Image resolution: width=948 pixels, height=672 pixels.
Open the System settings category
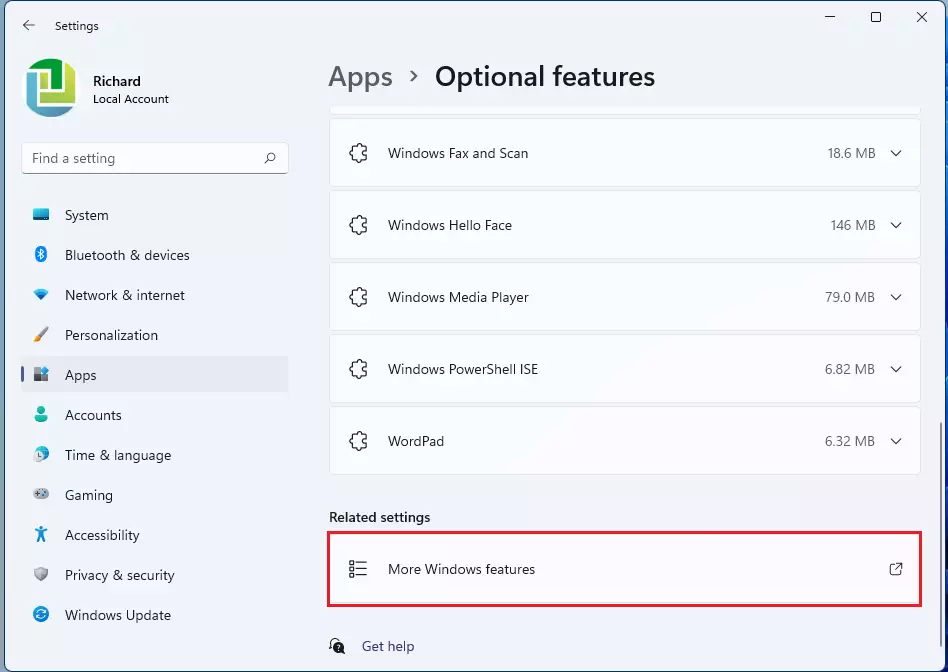click(x=155, y=215)
